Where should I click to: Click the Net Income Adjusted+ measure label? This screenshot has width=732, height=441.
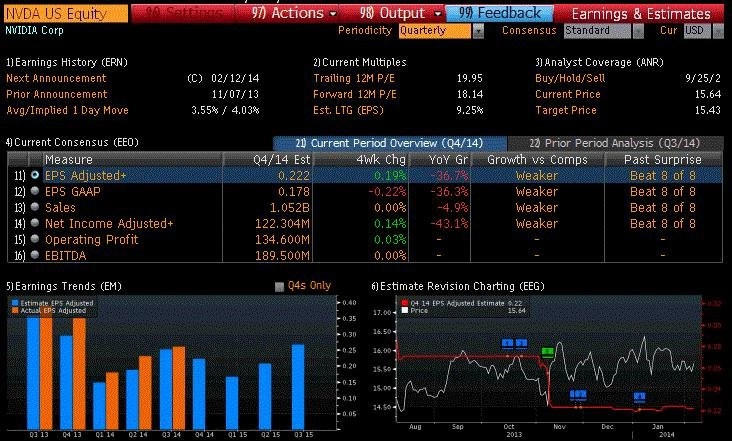click(109, 224)
